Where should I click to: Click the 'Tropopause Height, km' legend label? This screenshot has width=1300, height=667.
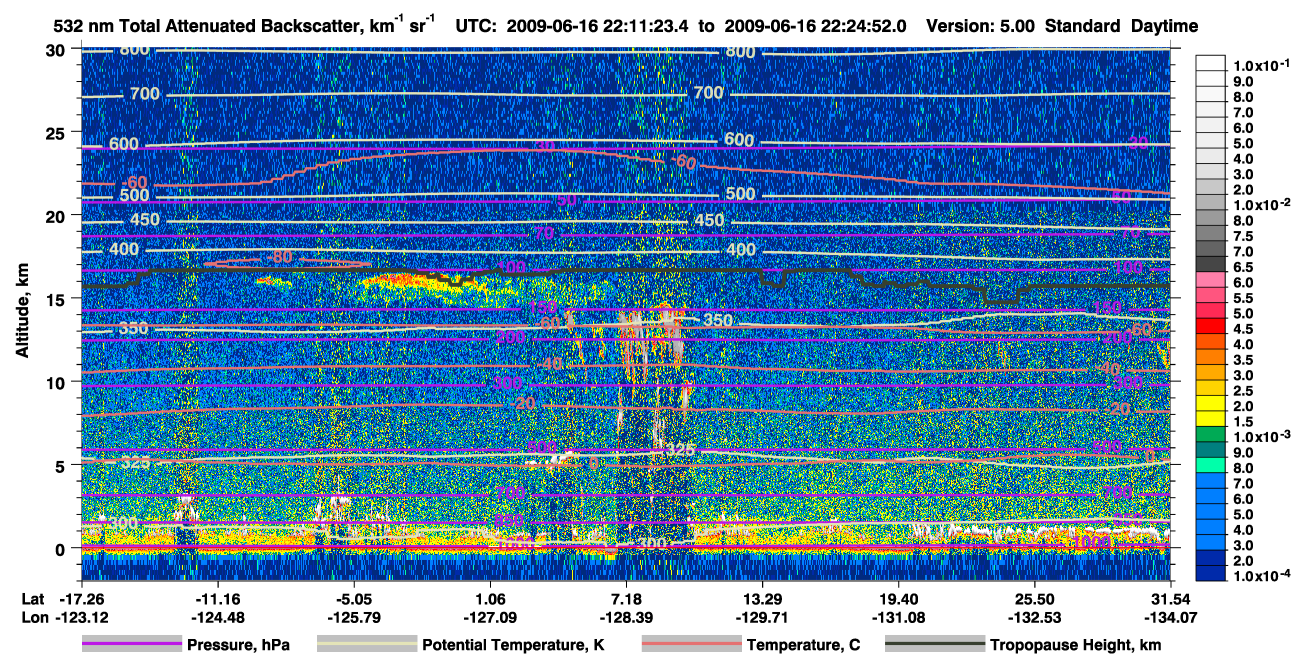point(1076,646)
